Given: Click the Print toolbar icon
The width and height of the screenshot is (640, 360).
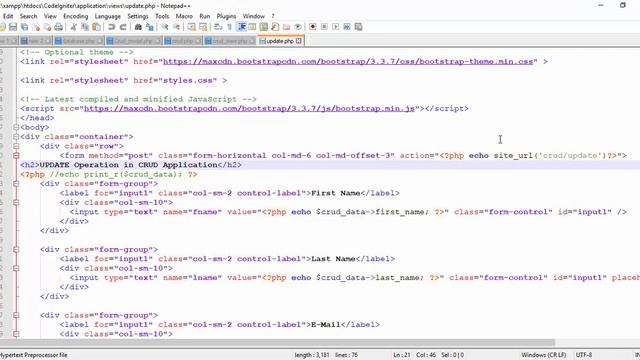Looking at the screenshot, I should click(x=59, y=27).
